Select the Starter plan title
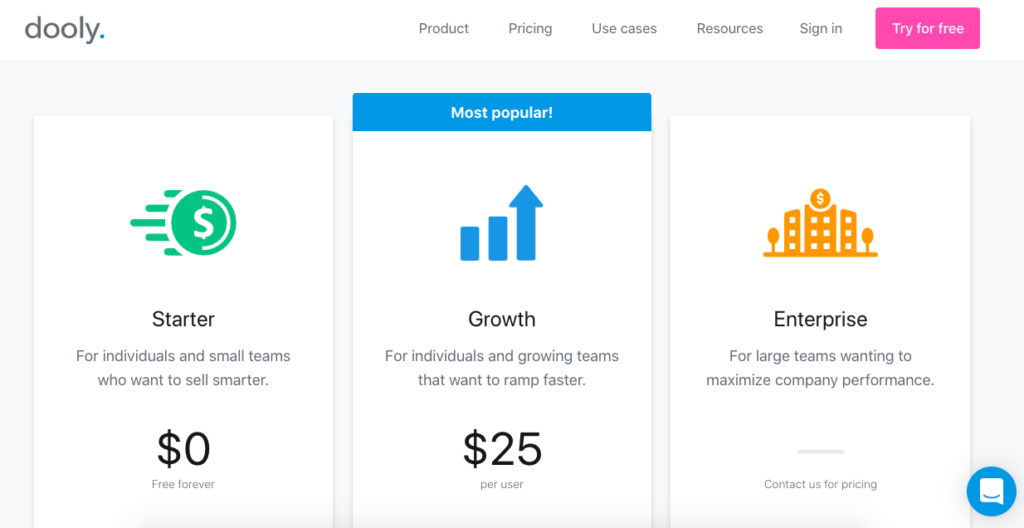 point(183,319)
